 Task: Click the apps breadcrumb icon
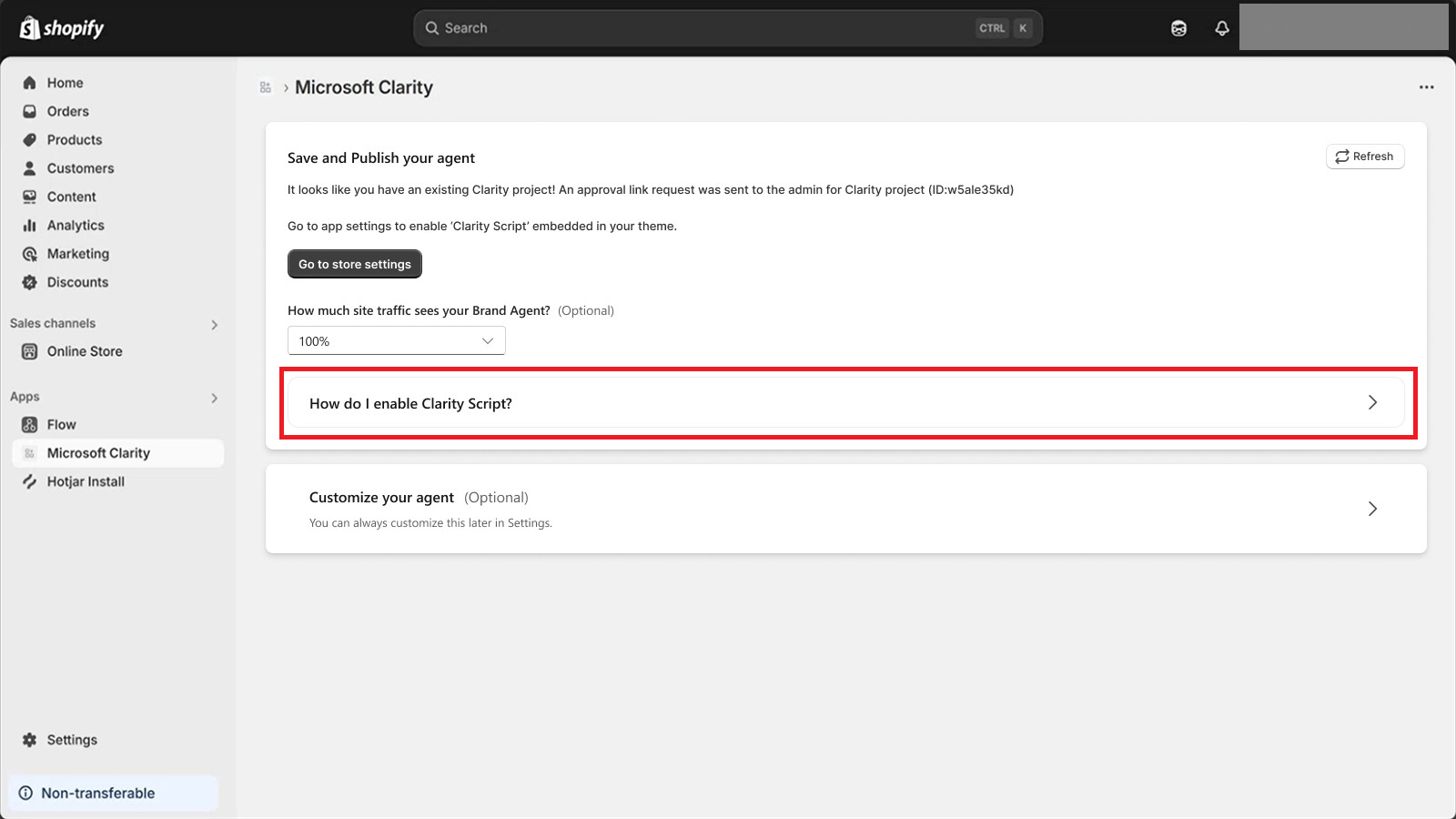pos(266,87)
